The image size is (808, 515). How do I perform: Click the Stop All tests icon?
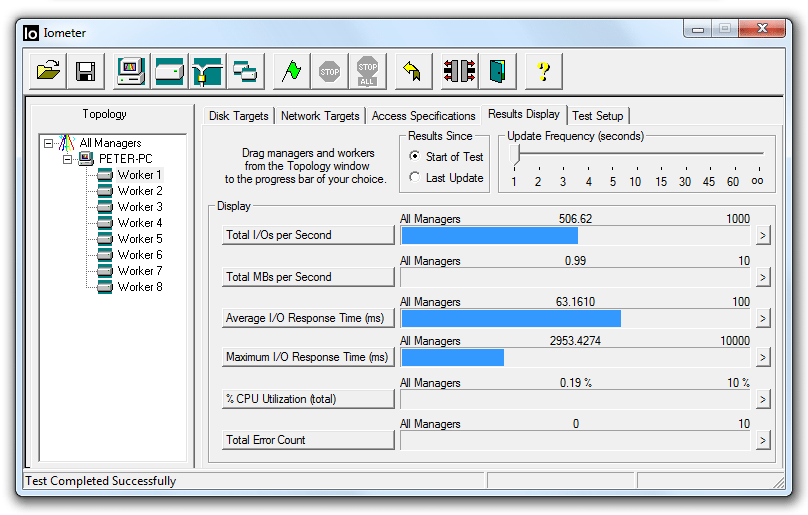pyautogui.click(x=367, y=71)
